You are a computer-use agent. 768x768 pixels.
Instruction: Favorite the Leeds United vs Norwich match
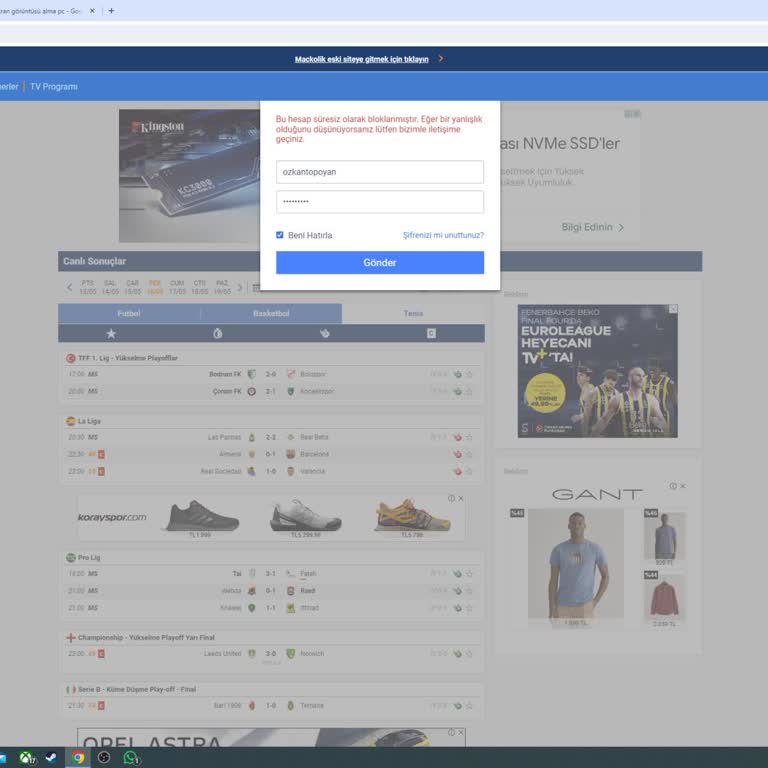469,654
